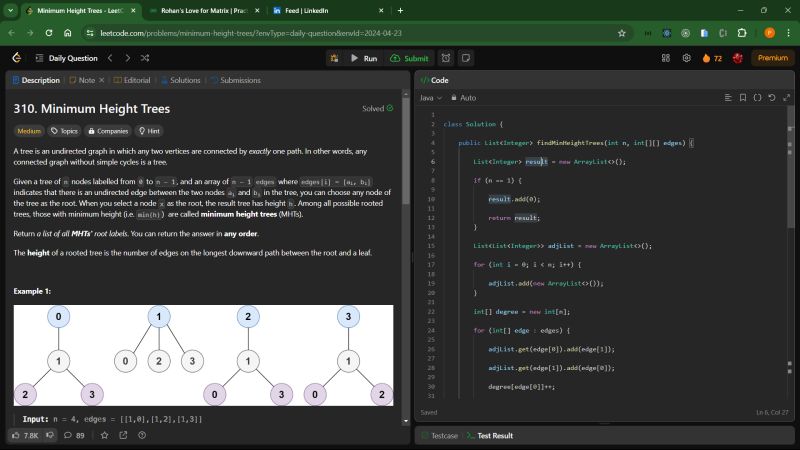
Task: Expand the Topics tag section
Action: 64,130
